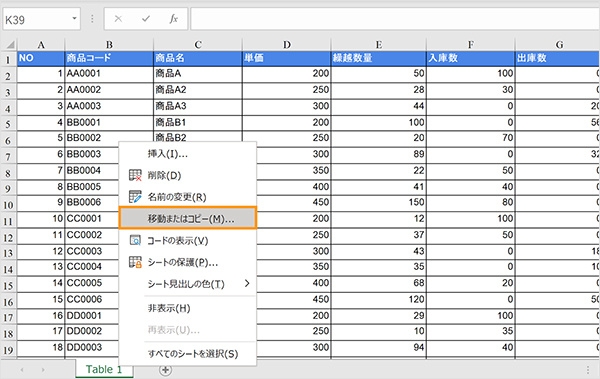Choose 非表示(H) to hide the sheet

(x=188, y=308)
